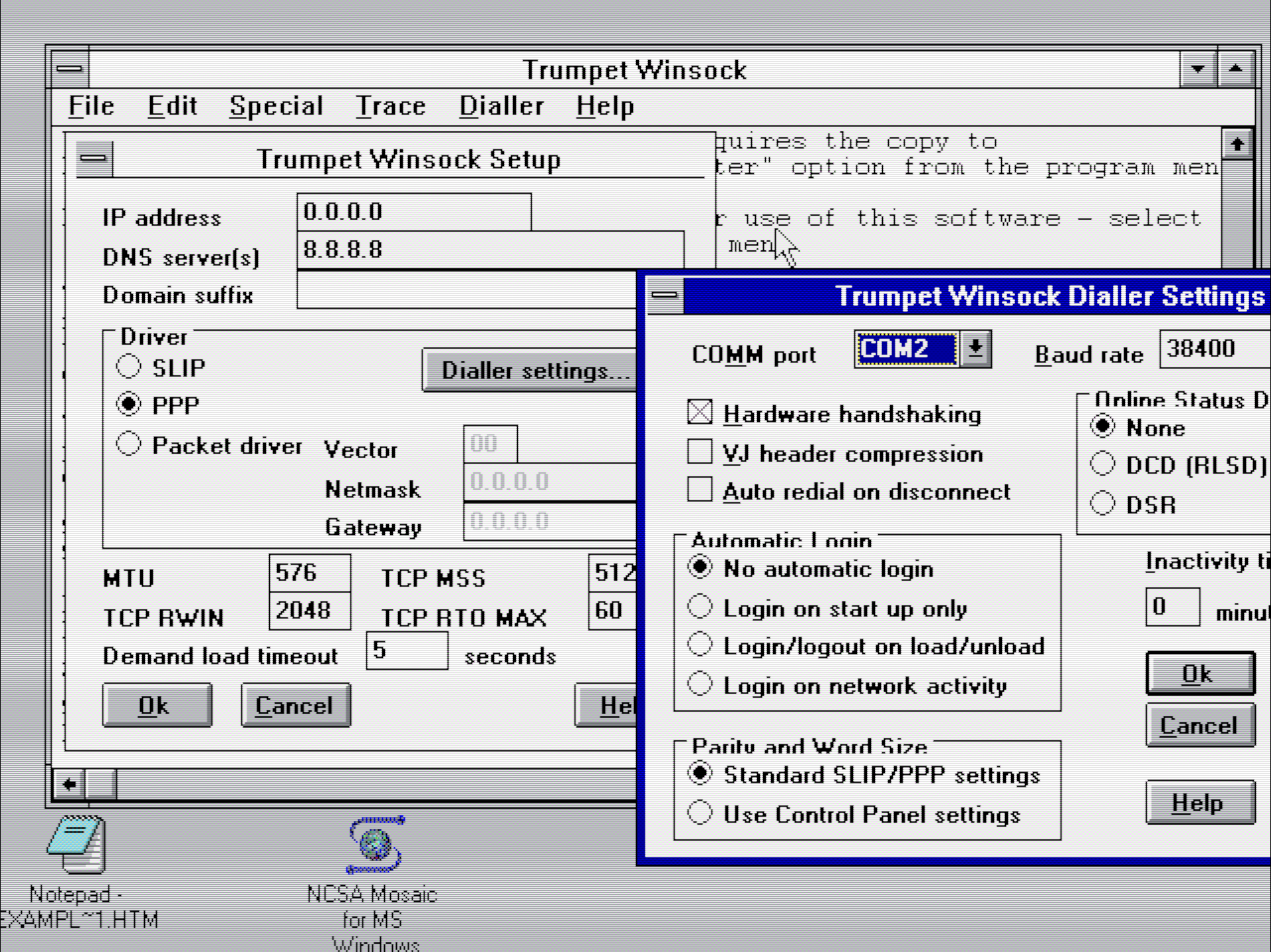Screen dimensions: 1271x952
Task: Open Dialler Settings dialog control menu box
Action: pyautogui.click(x=665, y=295)
